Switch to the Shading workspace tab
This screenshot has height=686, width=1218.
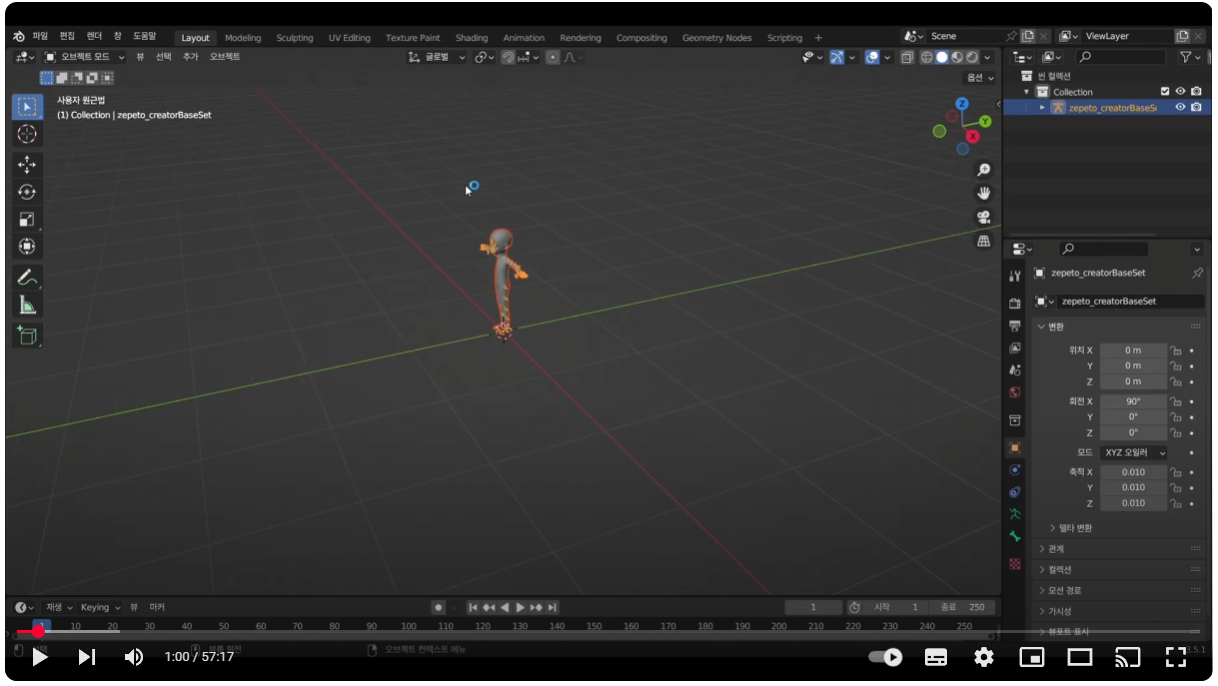472,38
